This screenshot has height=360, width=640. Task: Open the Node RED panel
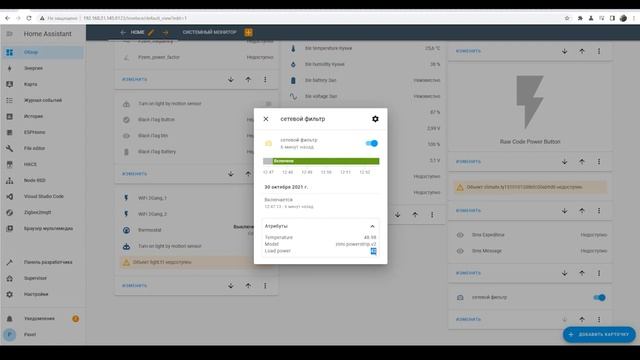43,180
